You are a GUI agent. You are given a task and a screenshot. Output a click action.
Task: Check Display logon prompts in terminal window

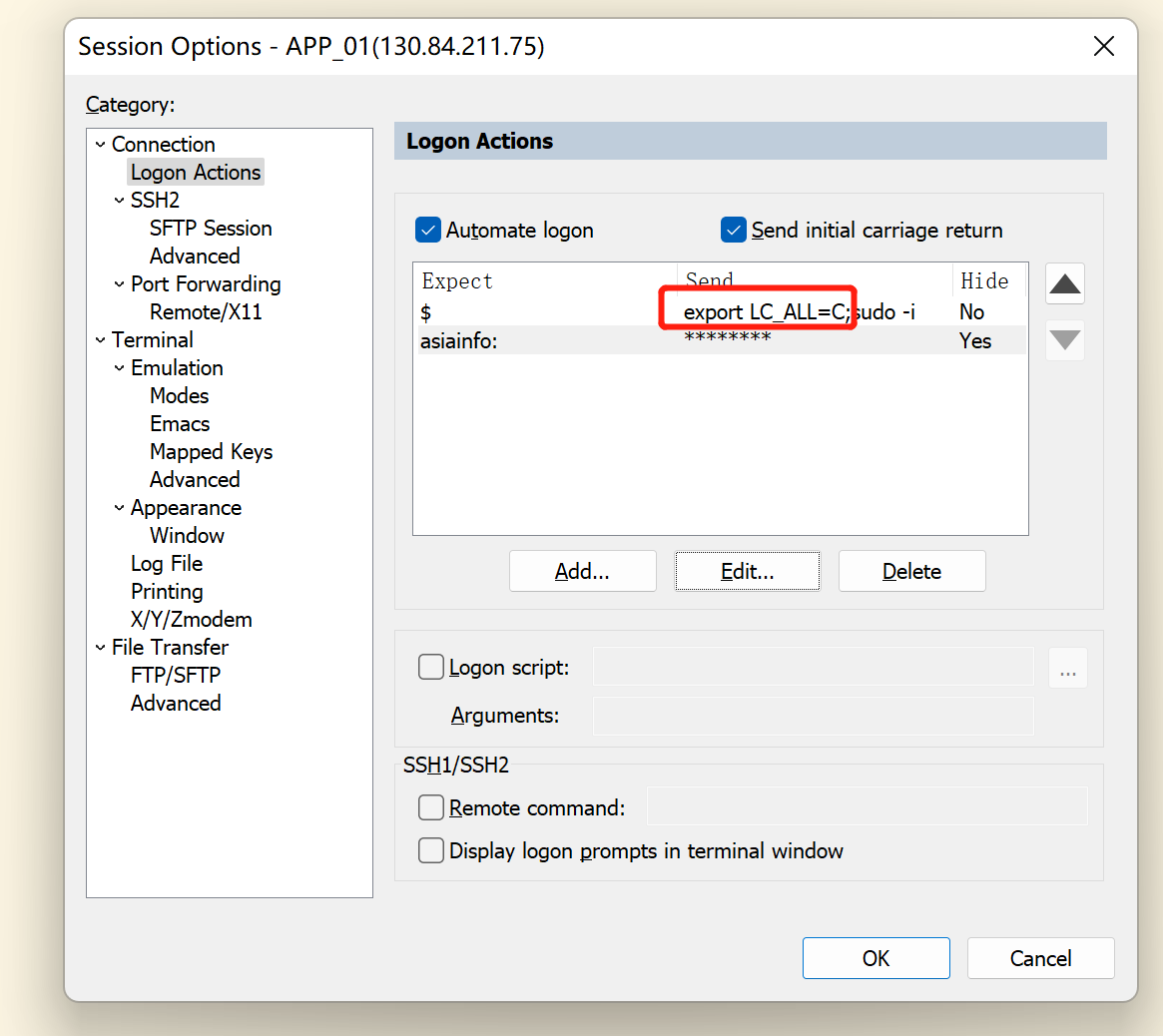pyautogui.click(x=430, y=850)
